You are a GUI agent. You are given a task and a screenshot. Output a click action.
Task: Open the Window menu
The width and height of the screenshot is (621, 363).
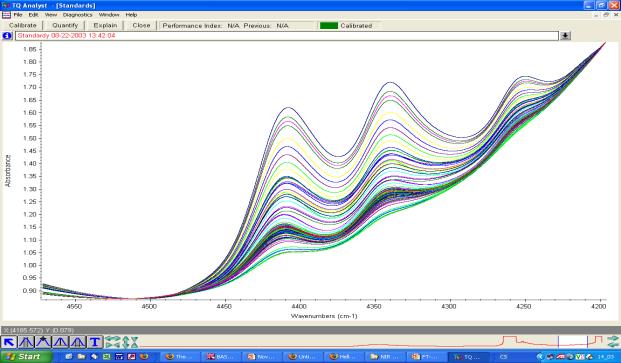109,15
